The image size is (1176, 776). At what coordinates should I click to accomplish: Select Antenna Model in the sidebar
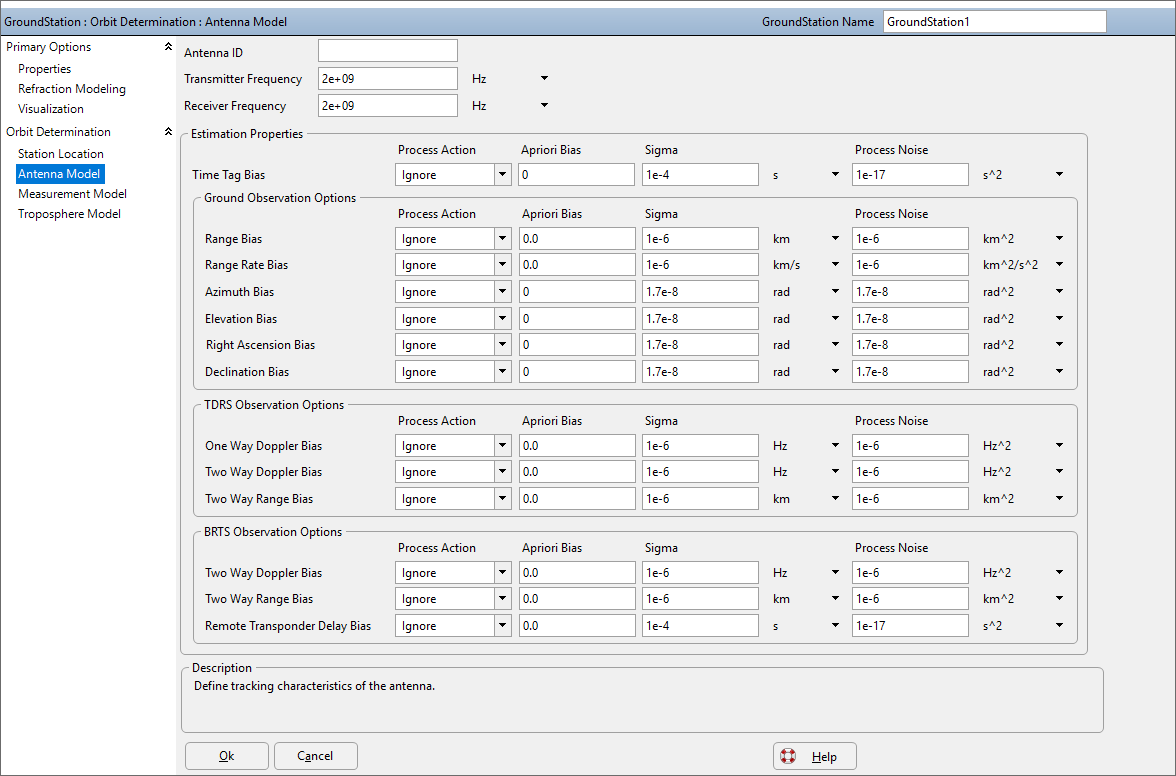click(x=60, y=174)
